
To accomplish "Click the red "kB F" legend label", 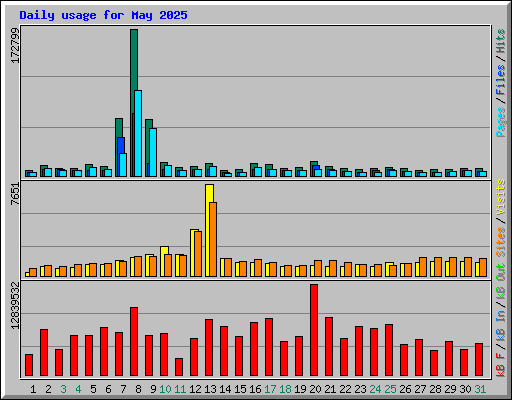I will (x=500, y=365).
